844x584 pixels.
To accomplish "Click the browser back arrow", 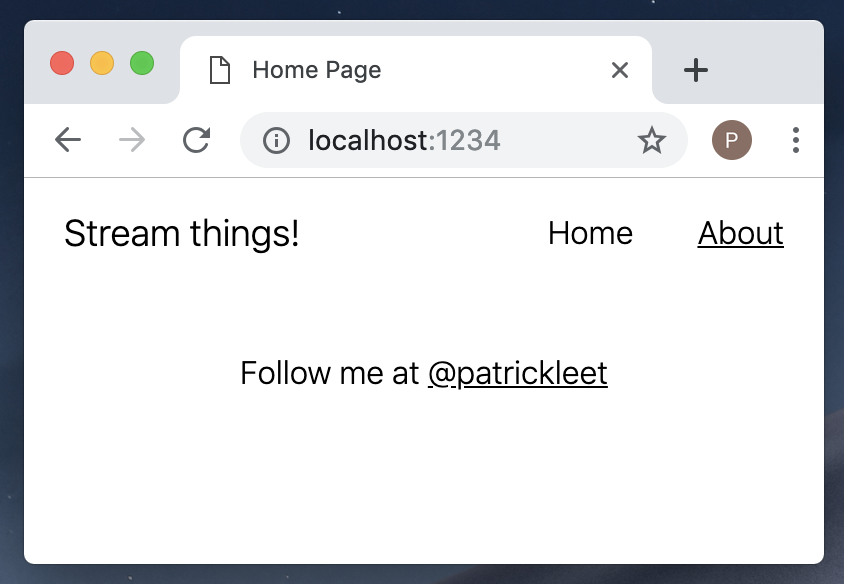I will coord(68,140).
